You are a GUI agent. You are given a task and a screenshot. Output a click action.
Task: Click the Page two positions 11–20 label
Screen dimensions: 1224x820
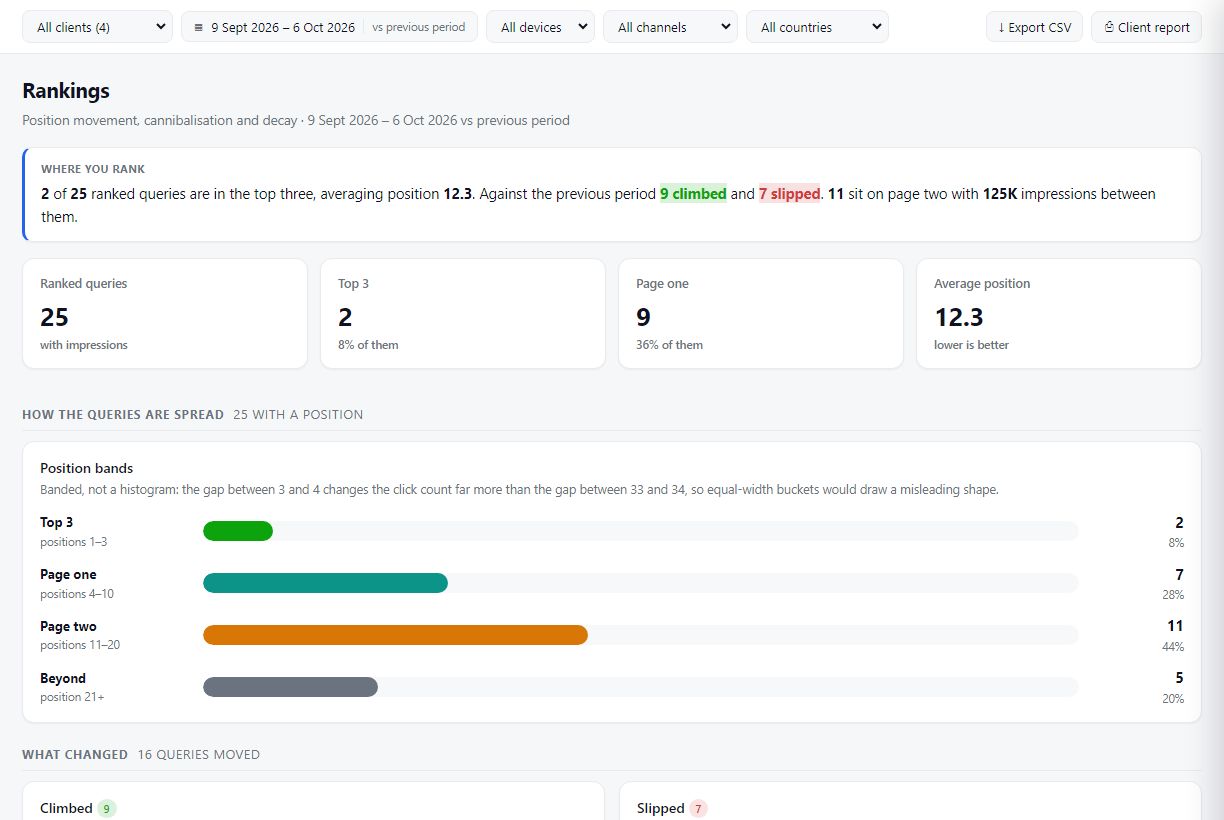pos(80,635)
